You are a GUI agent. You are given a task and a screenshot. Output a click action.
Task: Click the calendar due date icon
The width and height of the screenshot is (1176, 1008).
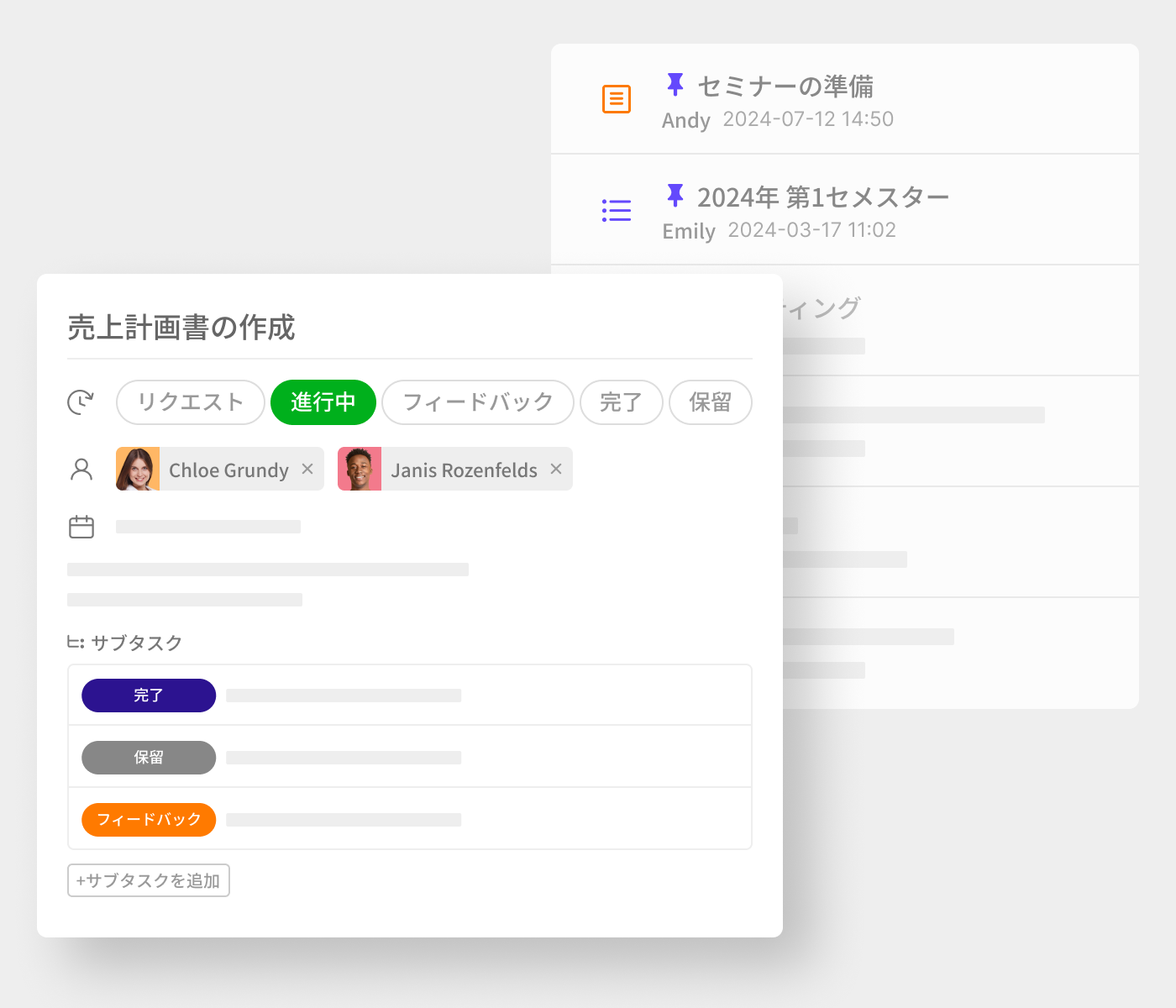coord(81,527)
